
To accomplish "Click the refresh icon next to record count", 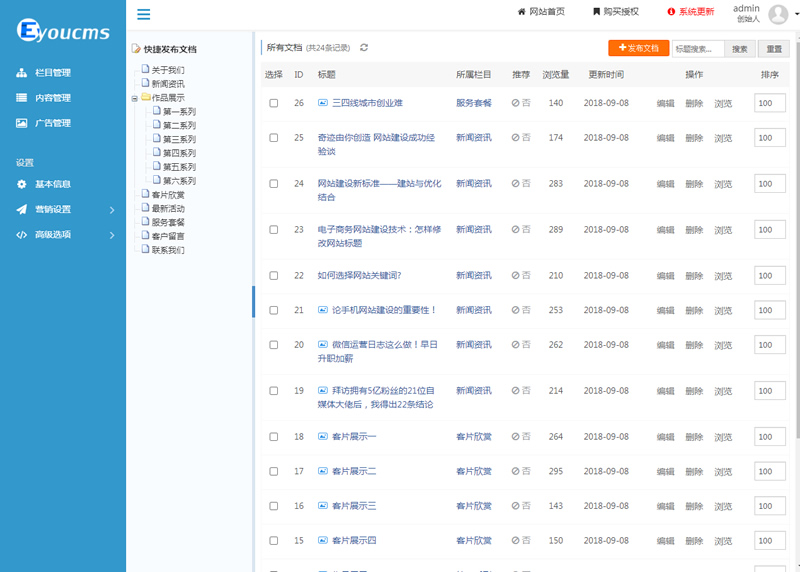I will pos(364,47).
